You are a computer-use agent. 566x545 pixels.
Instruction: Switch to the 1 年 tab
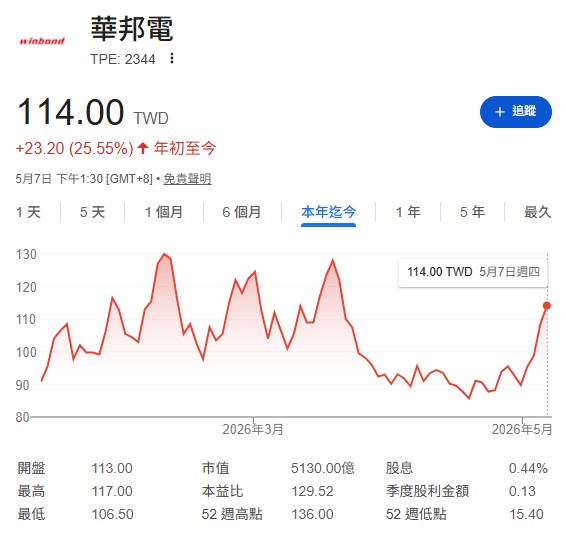click(408, 212)
